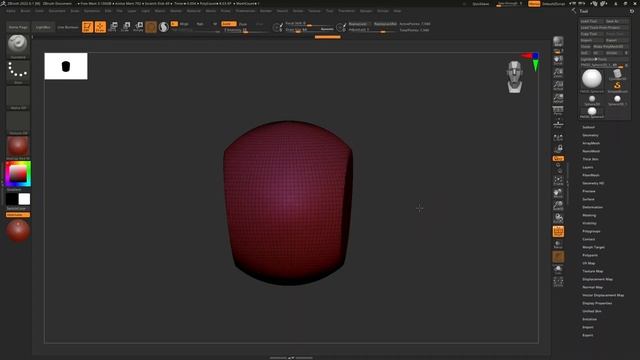Expand the Masking subpalette
This screenshot has height=360, width=640.
[x=589, y=215]
